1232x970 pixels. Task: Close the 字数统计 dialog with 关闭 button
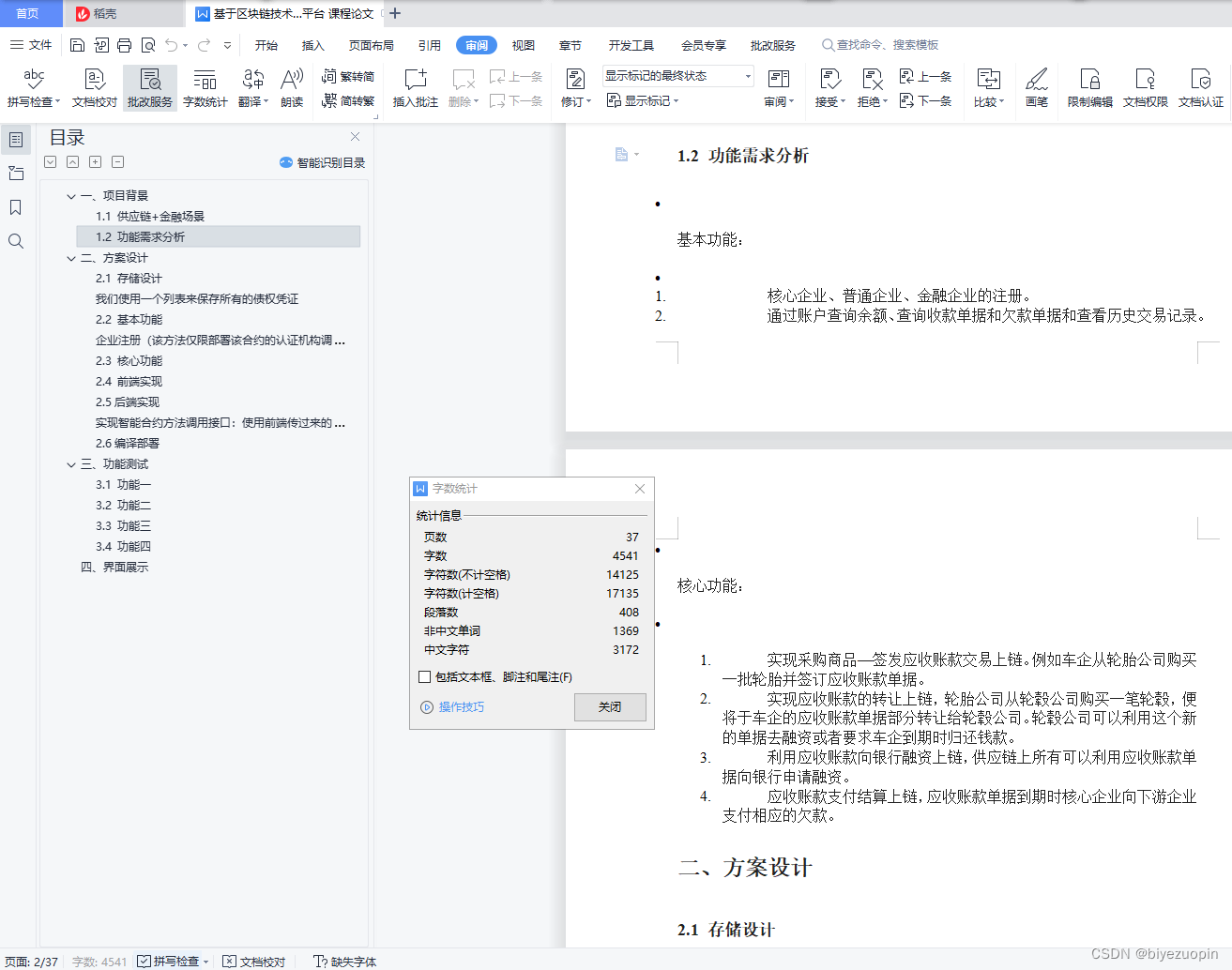point(609,707)
